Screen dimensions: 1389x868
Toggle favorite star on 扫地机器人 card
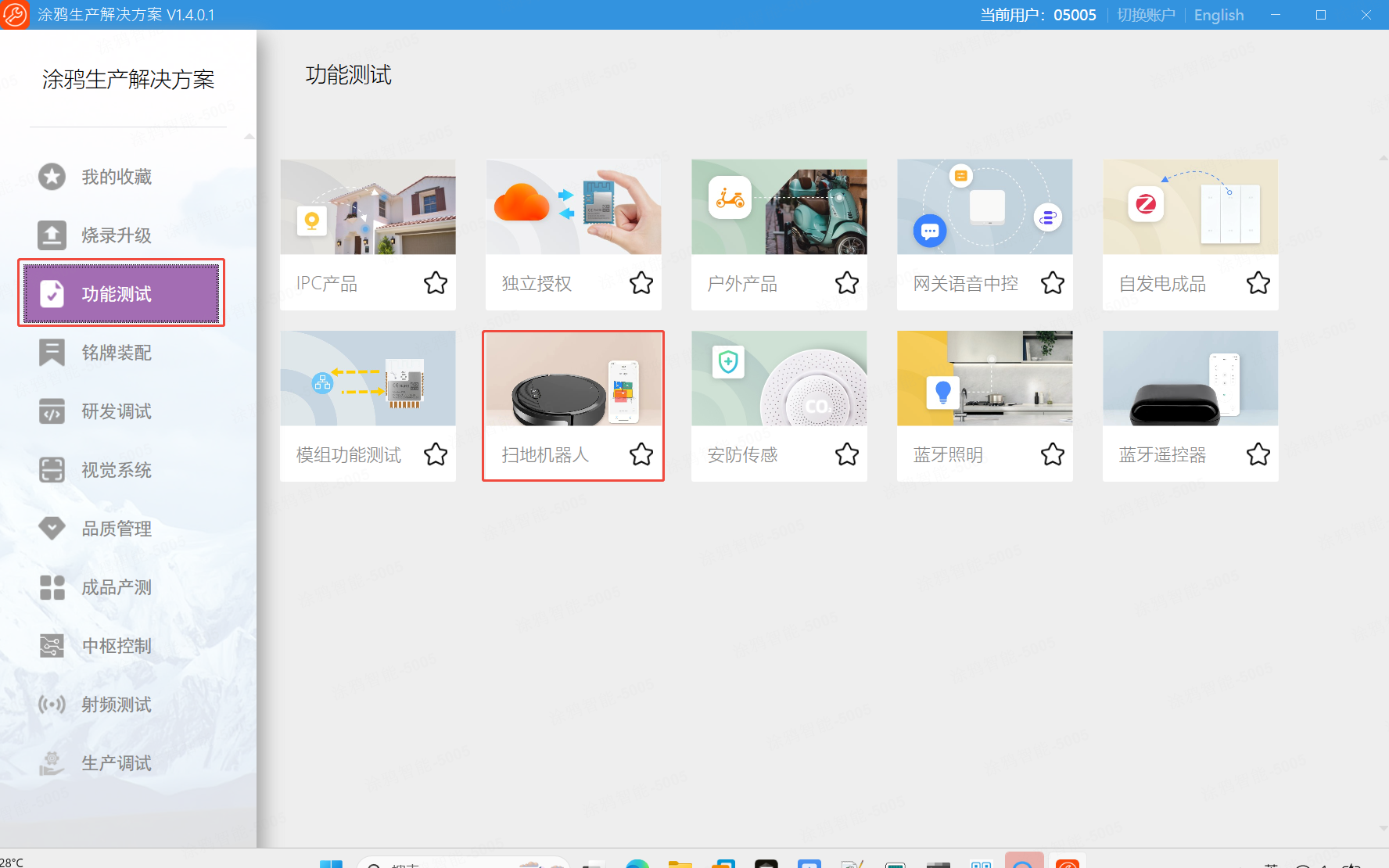click(641, 454)
